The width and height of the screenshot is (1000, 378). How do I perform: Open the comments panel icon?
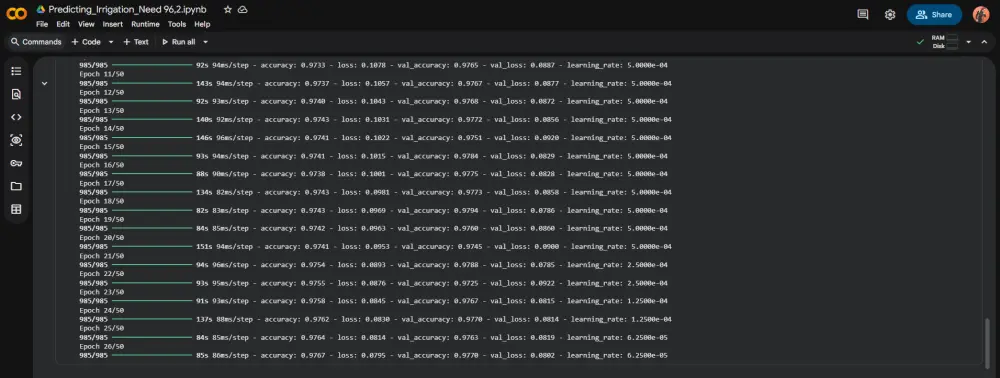863,14
